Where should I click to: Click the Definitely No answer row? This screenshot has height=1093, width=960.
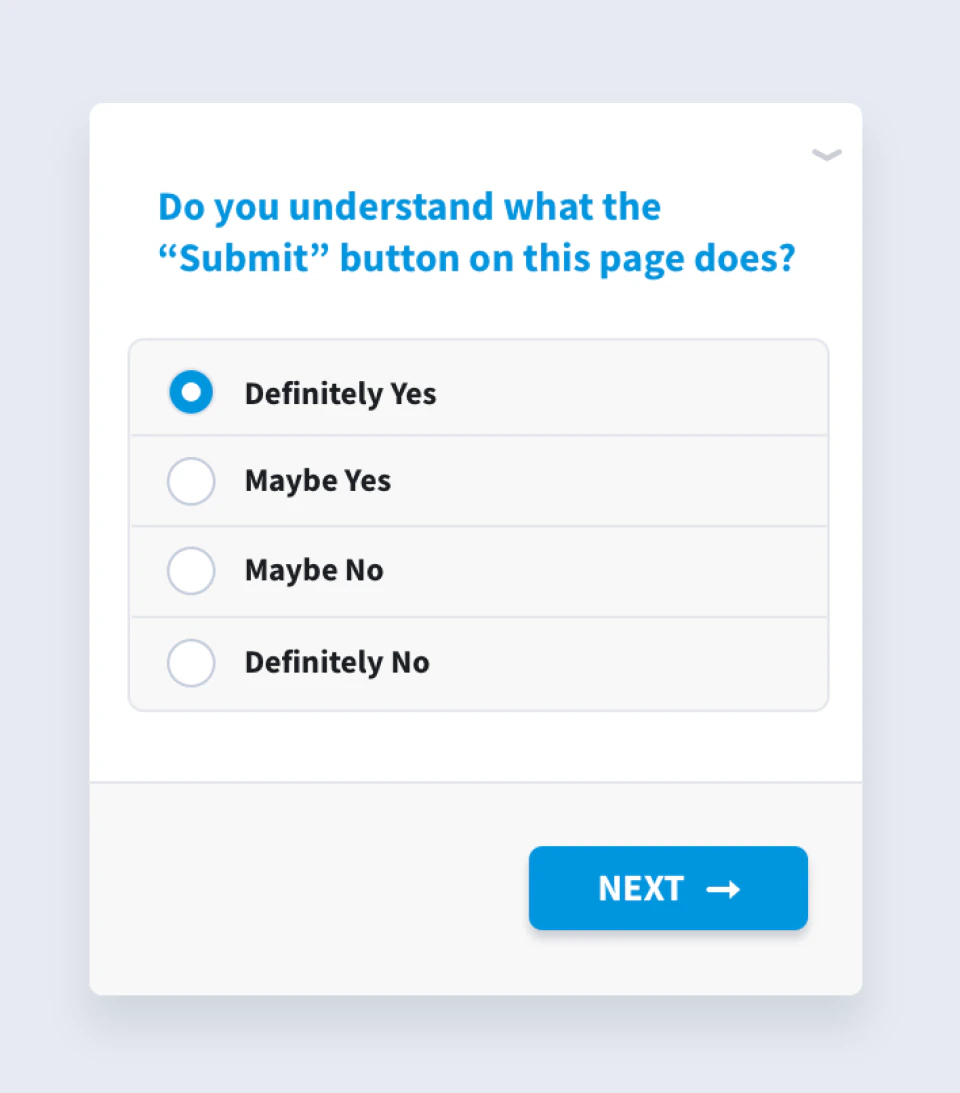(x=478, y=662)
